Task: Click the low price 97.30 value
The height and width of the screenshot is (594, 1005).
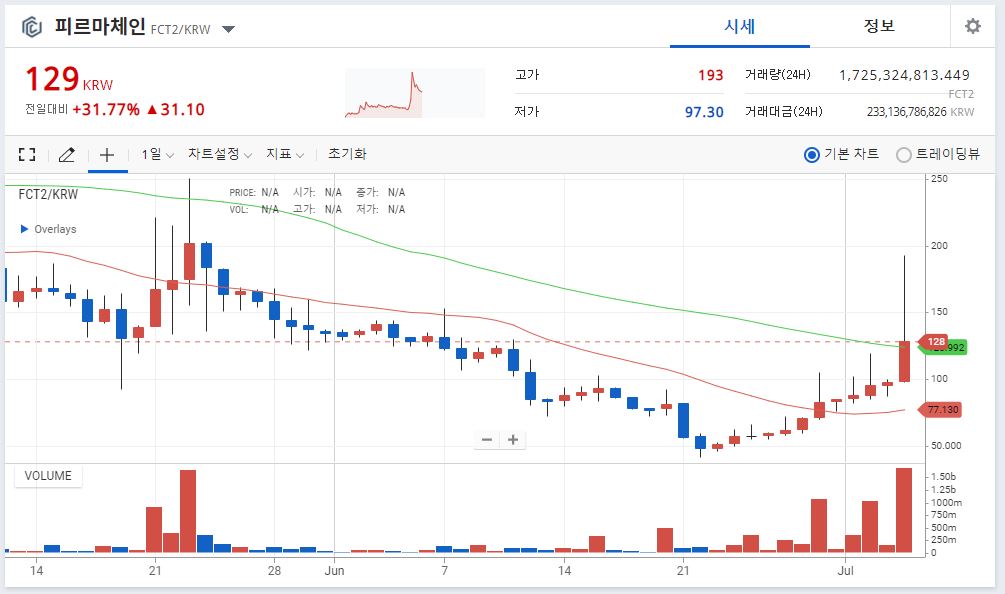Action: tap(704, 112)
